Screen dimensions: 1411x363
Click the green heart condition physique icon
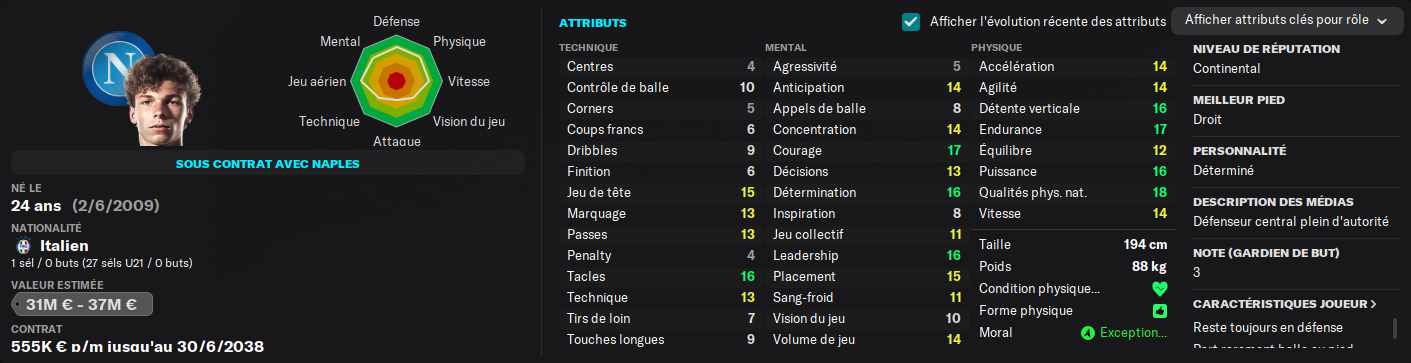click(x=1160, y=290)
